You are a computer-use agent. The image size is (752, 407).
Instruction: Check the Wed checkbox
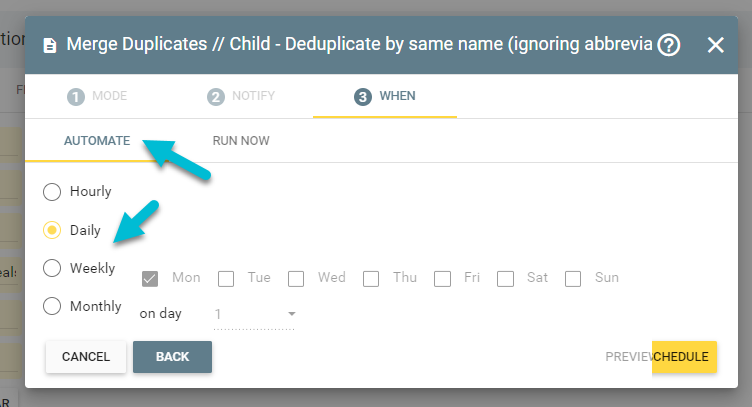[x=296, y=279]
